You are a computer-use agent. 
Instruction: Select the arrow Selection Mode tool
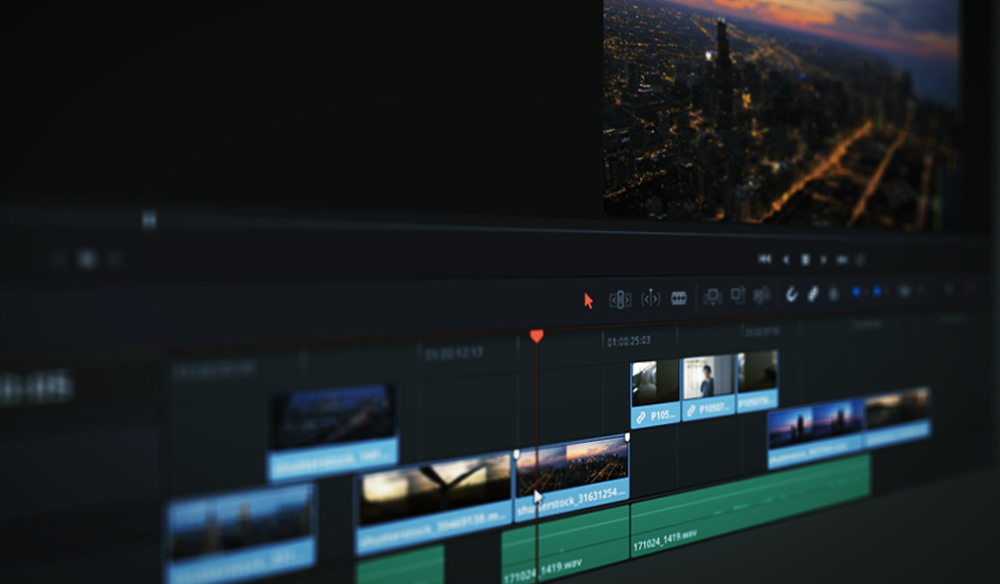588,297
